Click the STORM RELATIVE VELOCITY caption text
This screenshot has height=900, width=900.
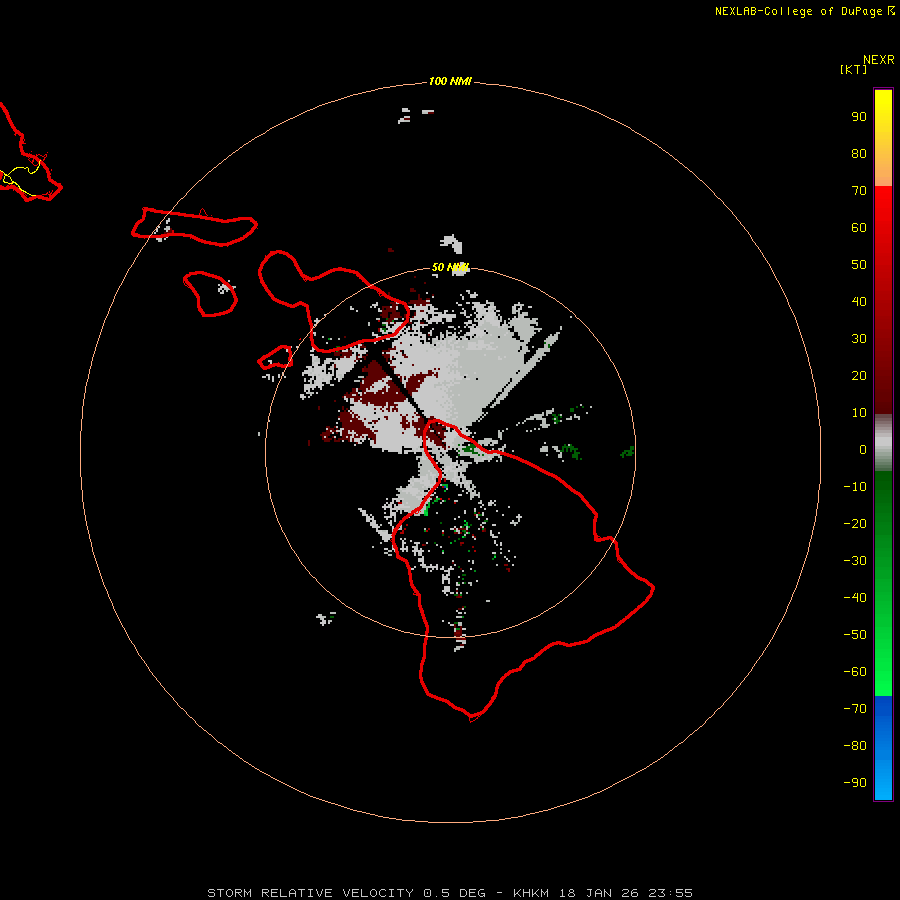click(310, 893)
